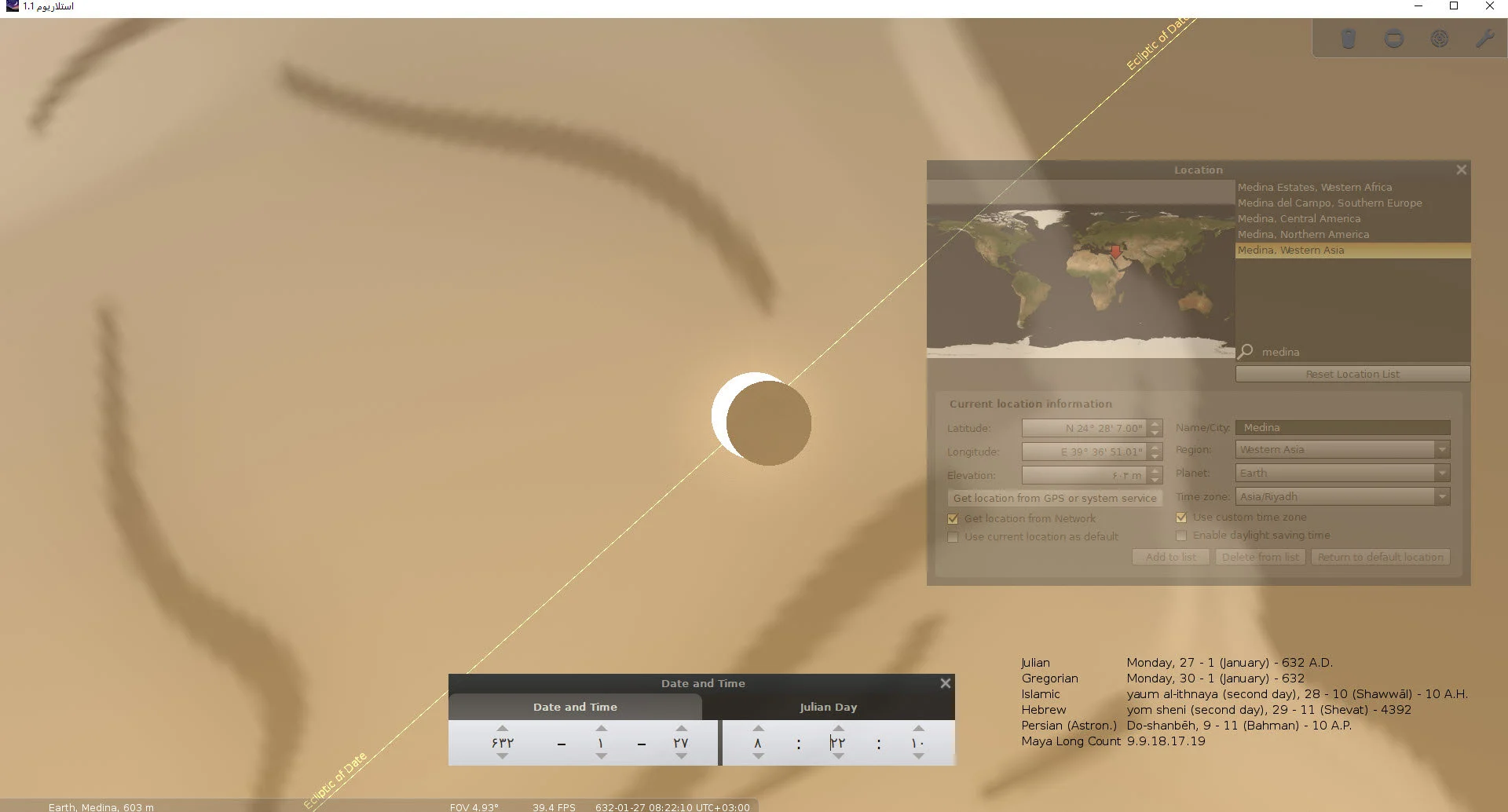This screenshot has height=812, width=1508.
Task: Click the Delete from list button
Action: pyautogui.click(x=1261, y=558)
